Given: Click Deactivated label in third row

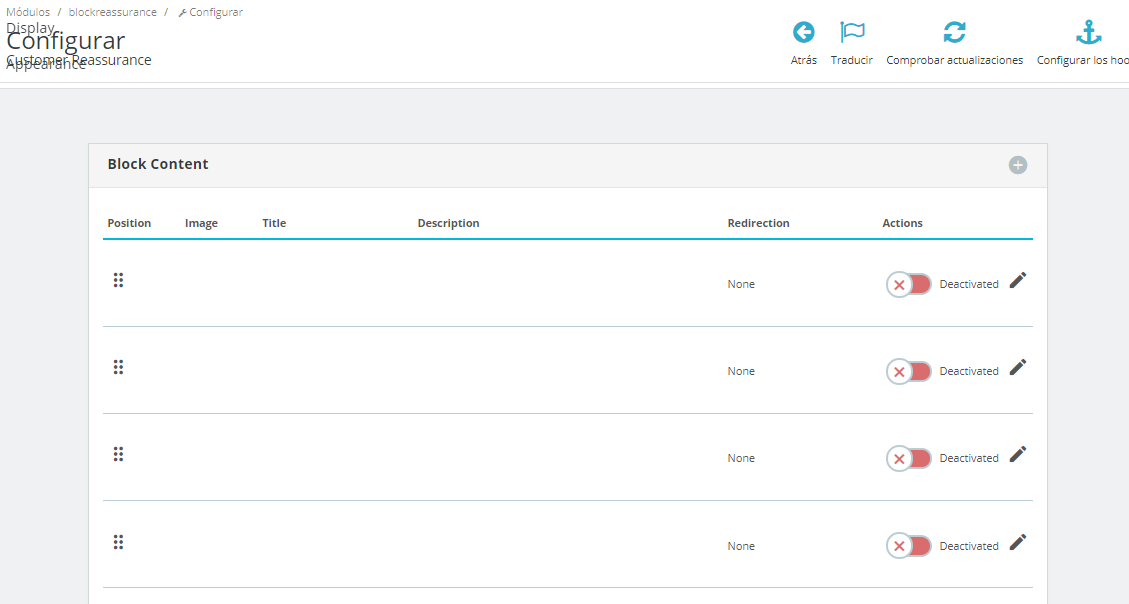Looking at the screenshot, I should click(968, 459).
